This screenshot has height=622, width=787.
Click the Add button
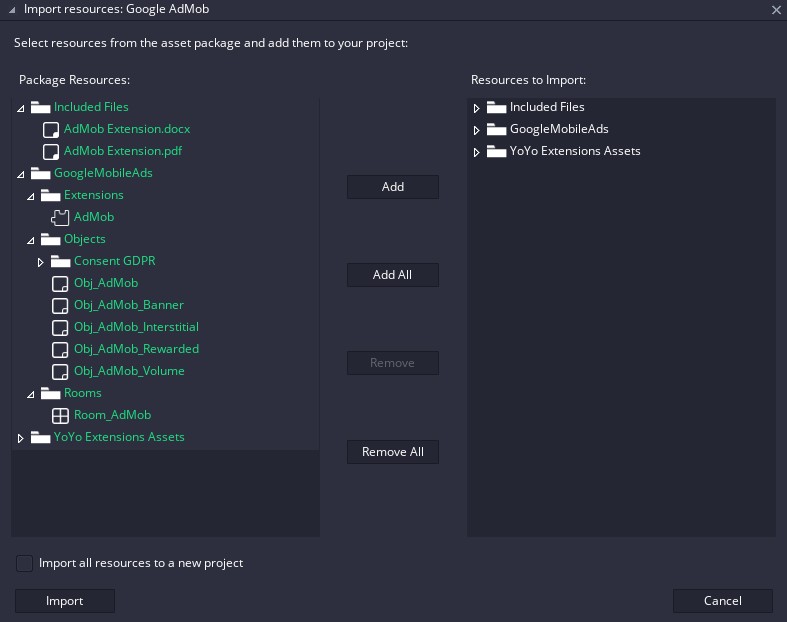click(392, 187)
